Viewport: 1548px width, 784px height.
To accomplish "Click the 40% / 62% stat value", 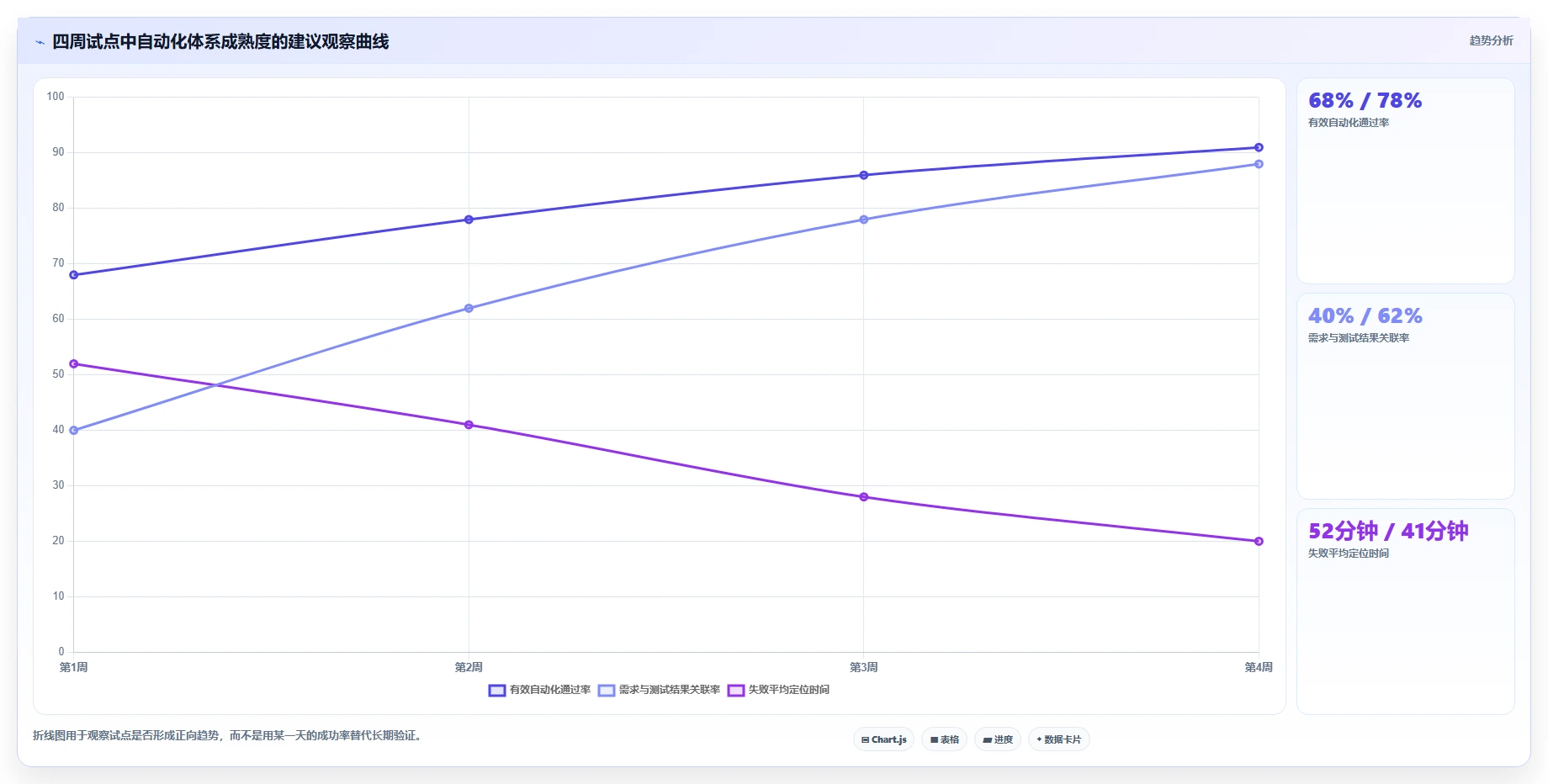I will (1365, 316).
